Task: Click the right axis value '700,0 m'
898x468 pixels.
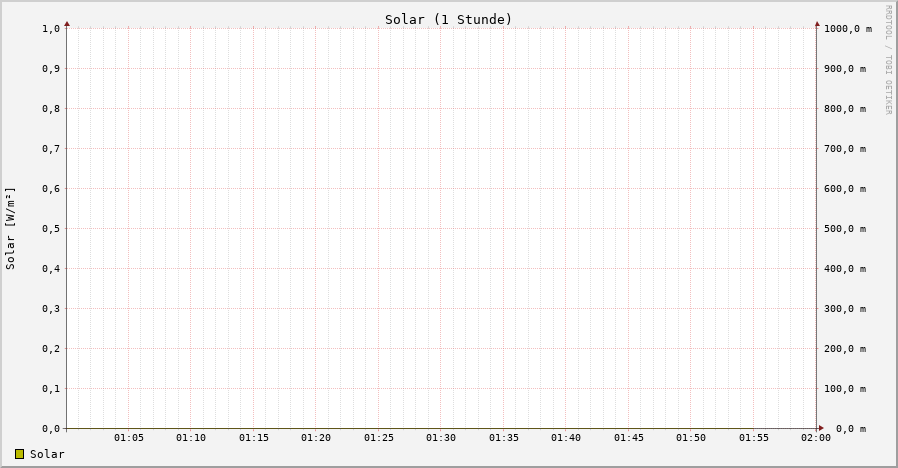Action: coord(845,149)
